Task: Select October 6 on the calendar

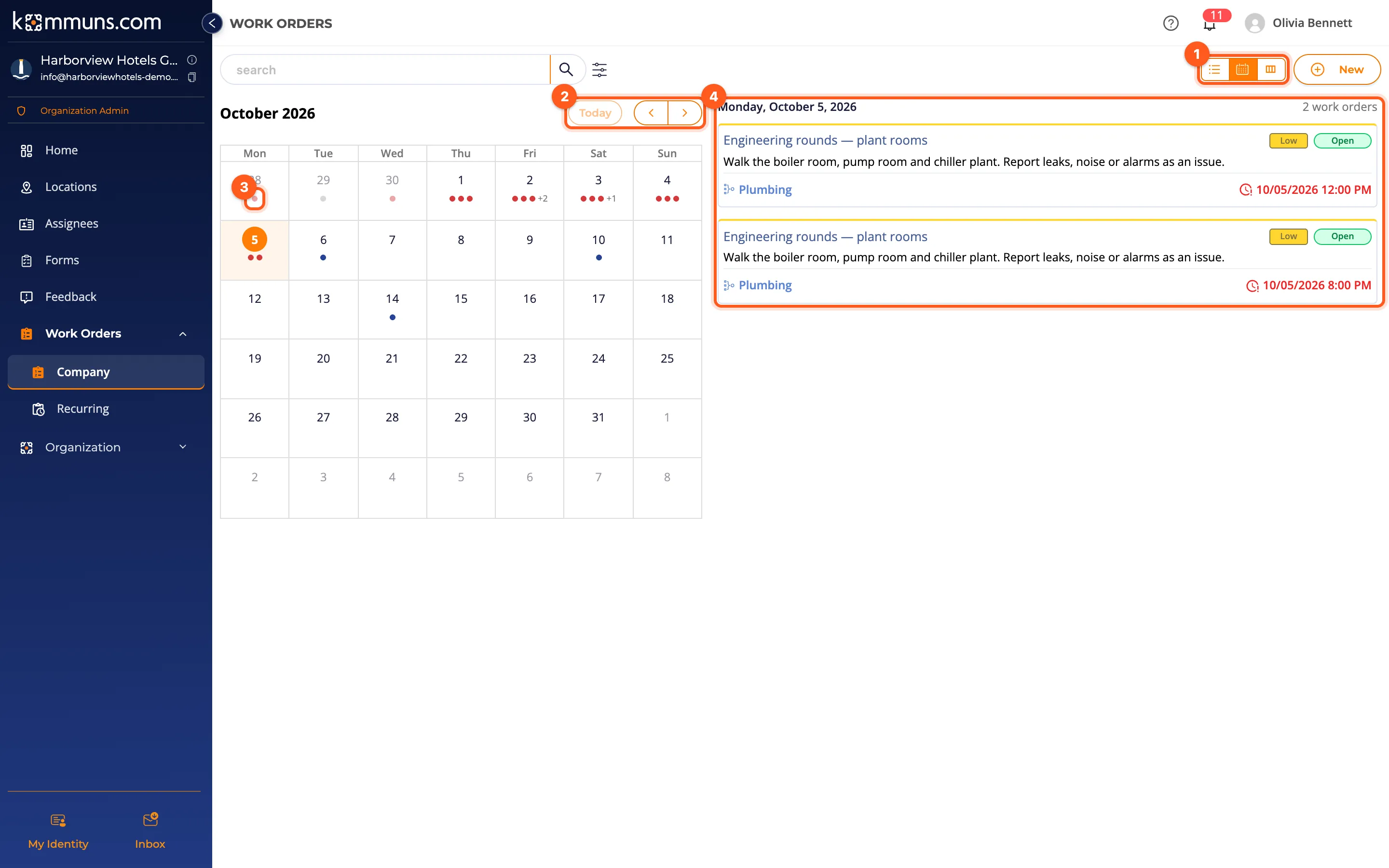Action: pos(323,250)
